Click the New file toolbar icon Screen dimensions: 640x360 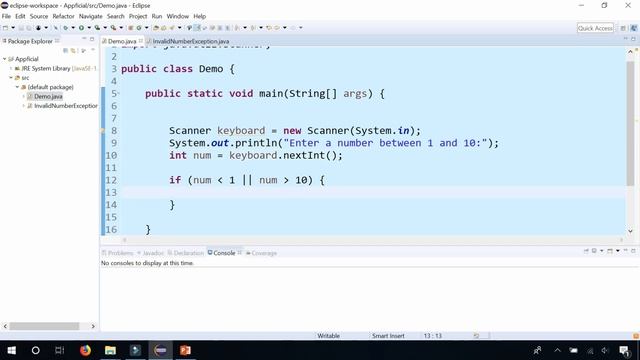5,28
